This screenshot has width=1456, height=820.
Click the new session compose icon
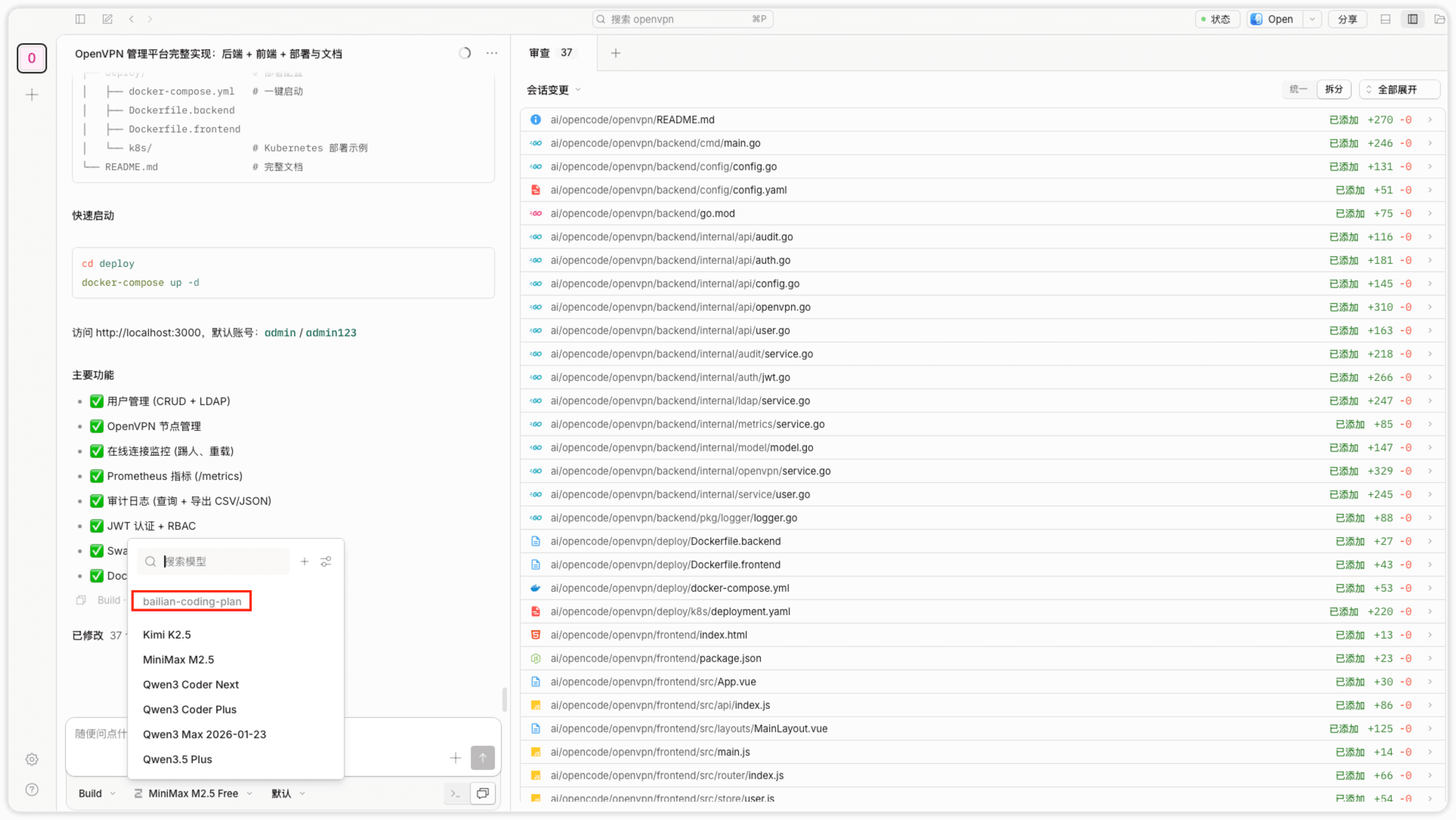point(107,19)
